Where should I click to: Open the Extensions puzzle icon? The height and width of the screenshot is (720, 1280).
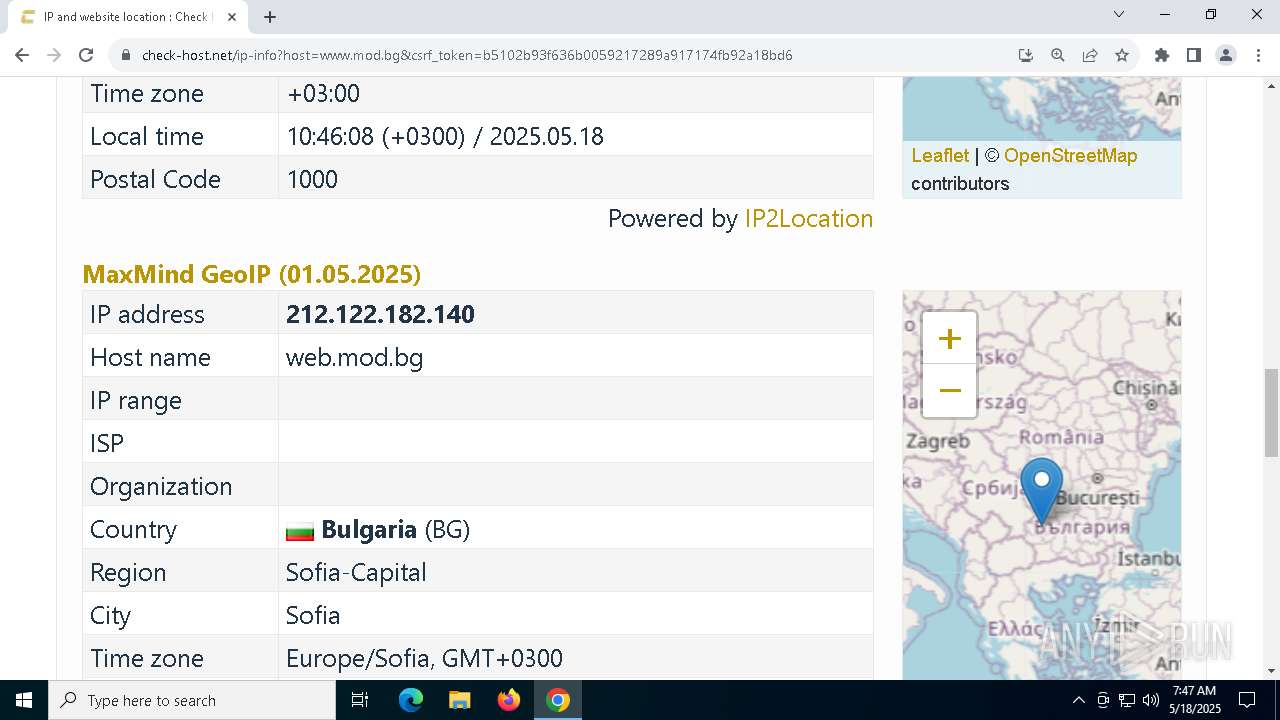pos(1161,55)
